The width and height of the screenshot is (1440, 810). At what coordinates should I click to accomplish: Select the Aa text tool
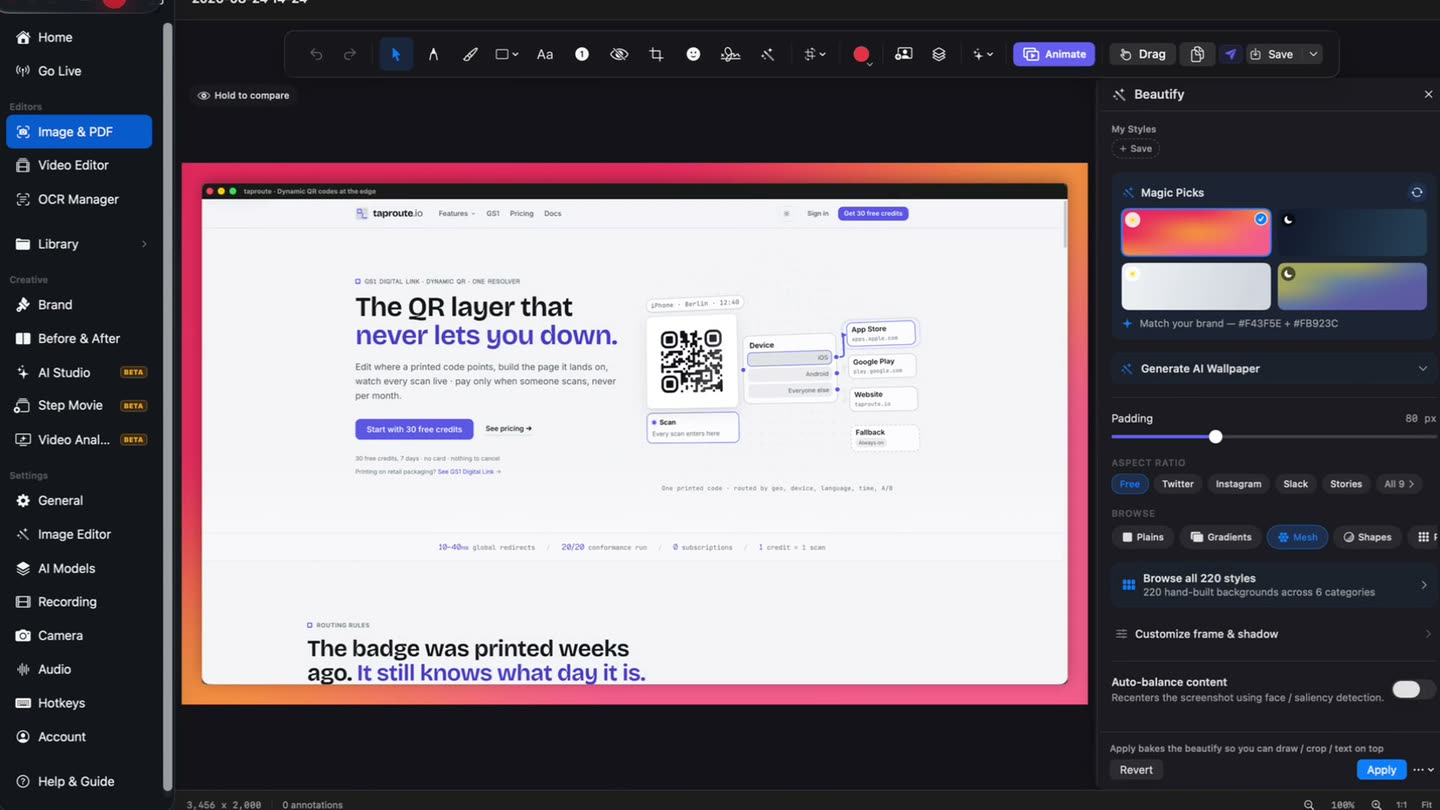click(x=545, y=54)
